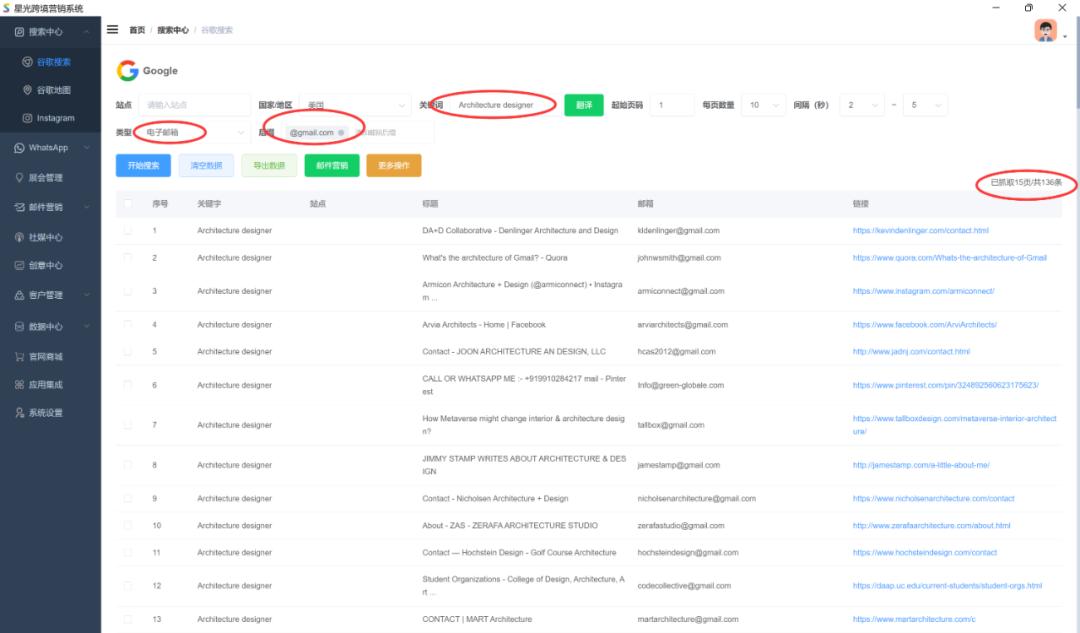This screenshot has height=633, width=1080.
Task: Expand the WhatsApp sidebar submenu
Action: tap(50, 148)
